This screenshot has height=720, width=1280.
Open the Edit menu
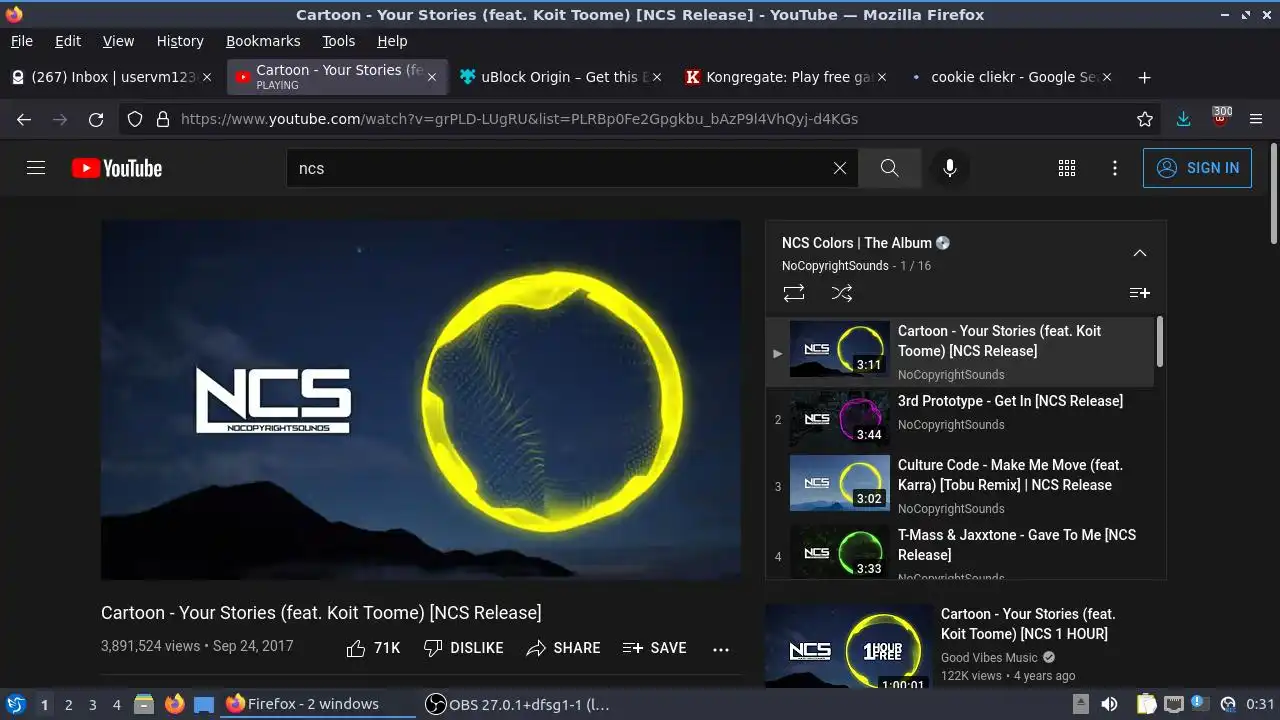tap(68, 41)
